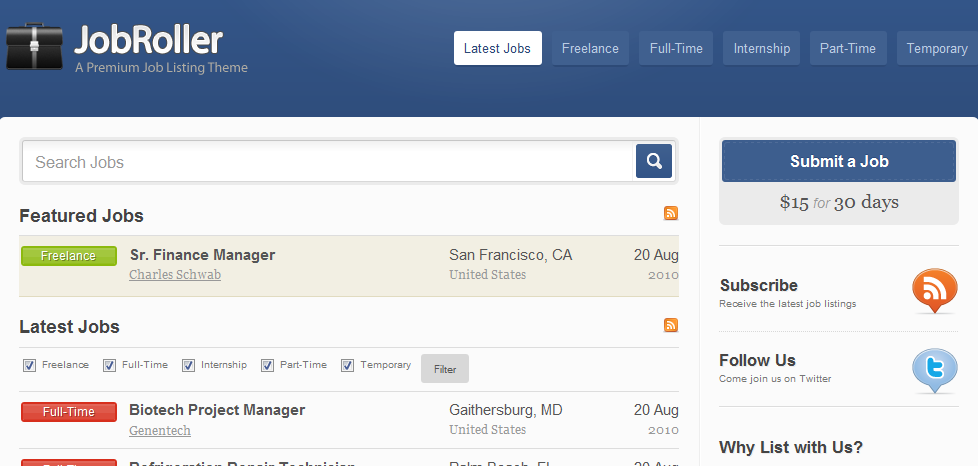This screenshot has width=978, height=466.
Task: Toggle the Internship filter checkbox
Action: coord(188,366)
